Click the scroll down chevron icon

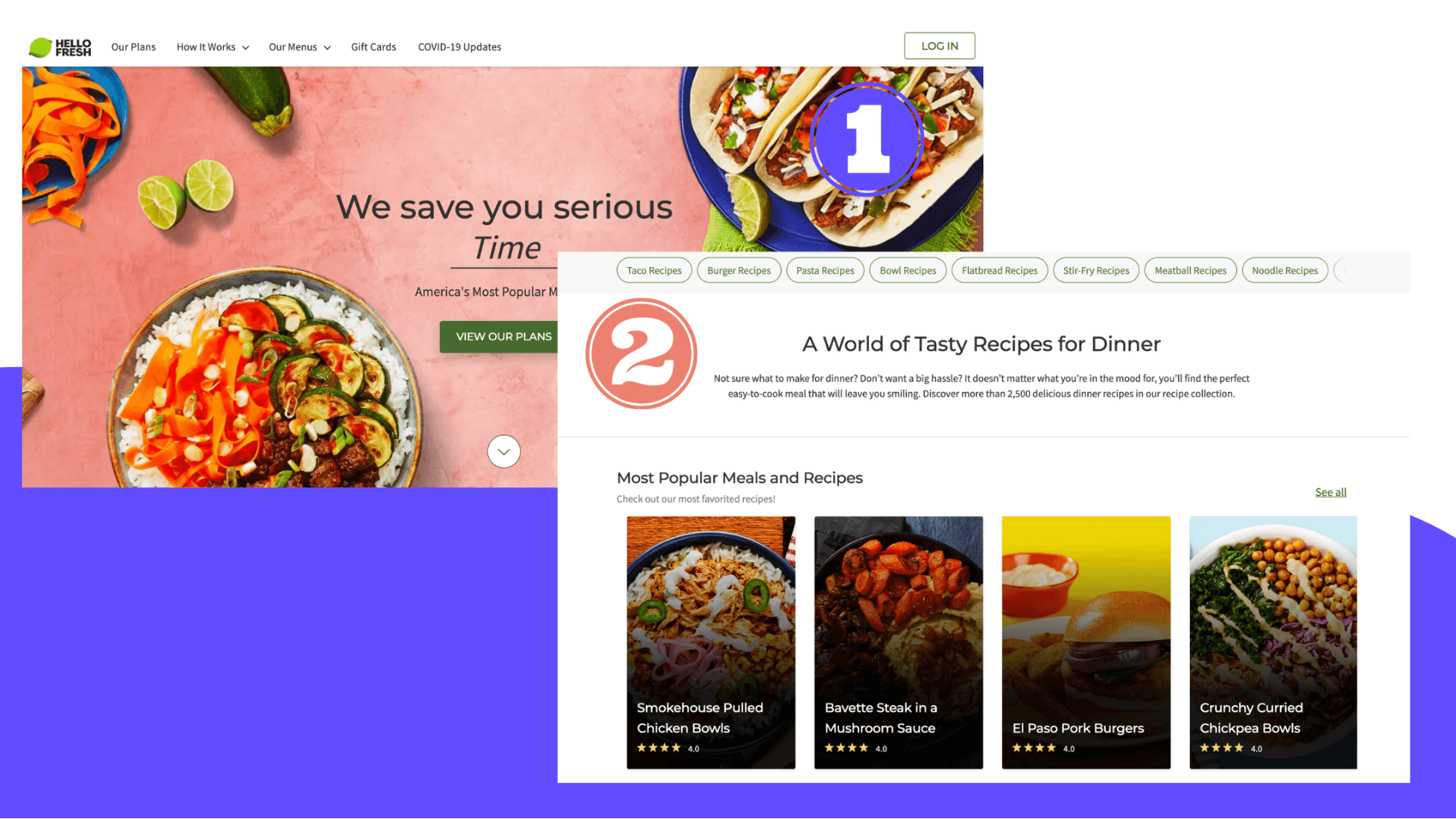click(503, 451)
